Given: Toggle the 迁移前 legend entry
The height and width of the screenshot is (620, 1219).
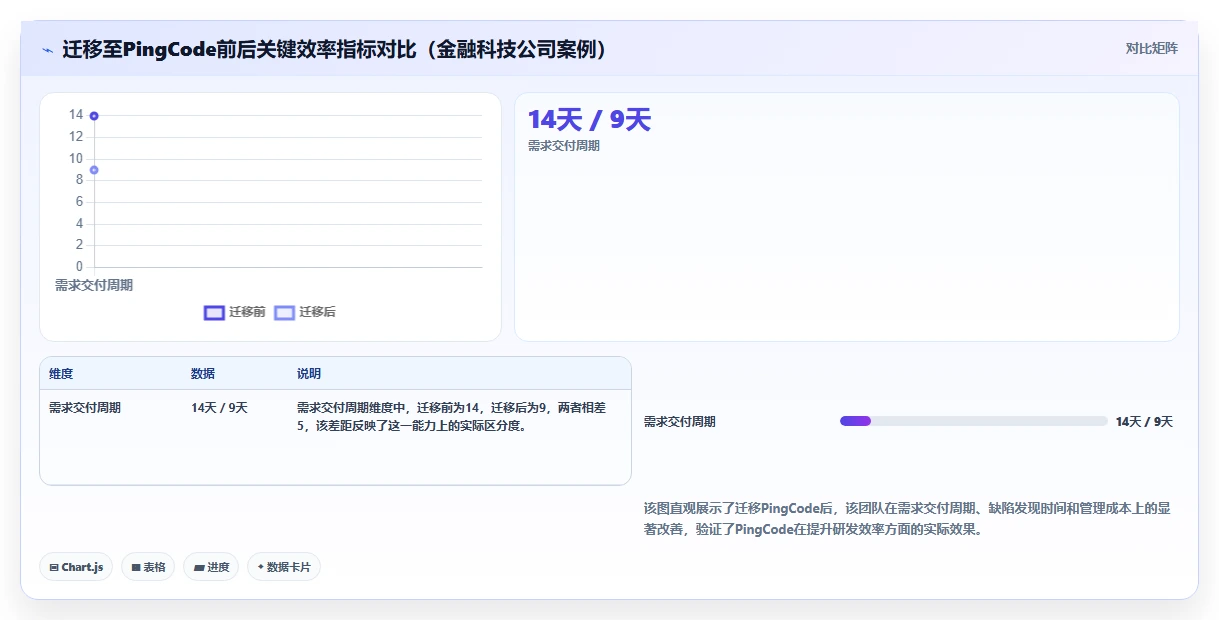Looking at the screenshot, I should [235, 312].
